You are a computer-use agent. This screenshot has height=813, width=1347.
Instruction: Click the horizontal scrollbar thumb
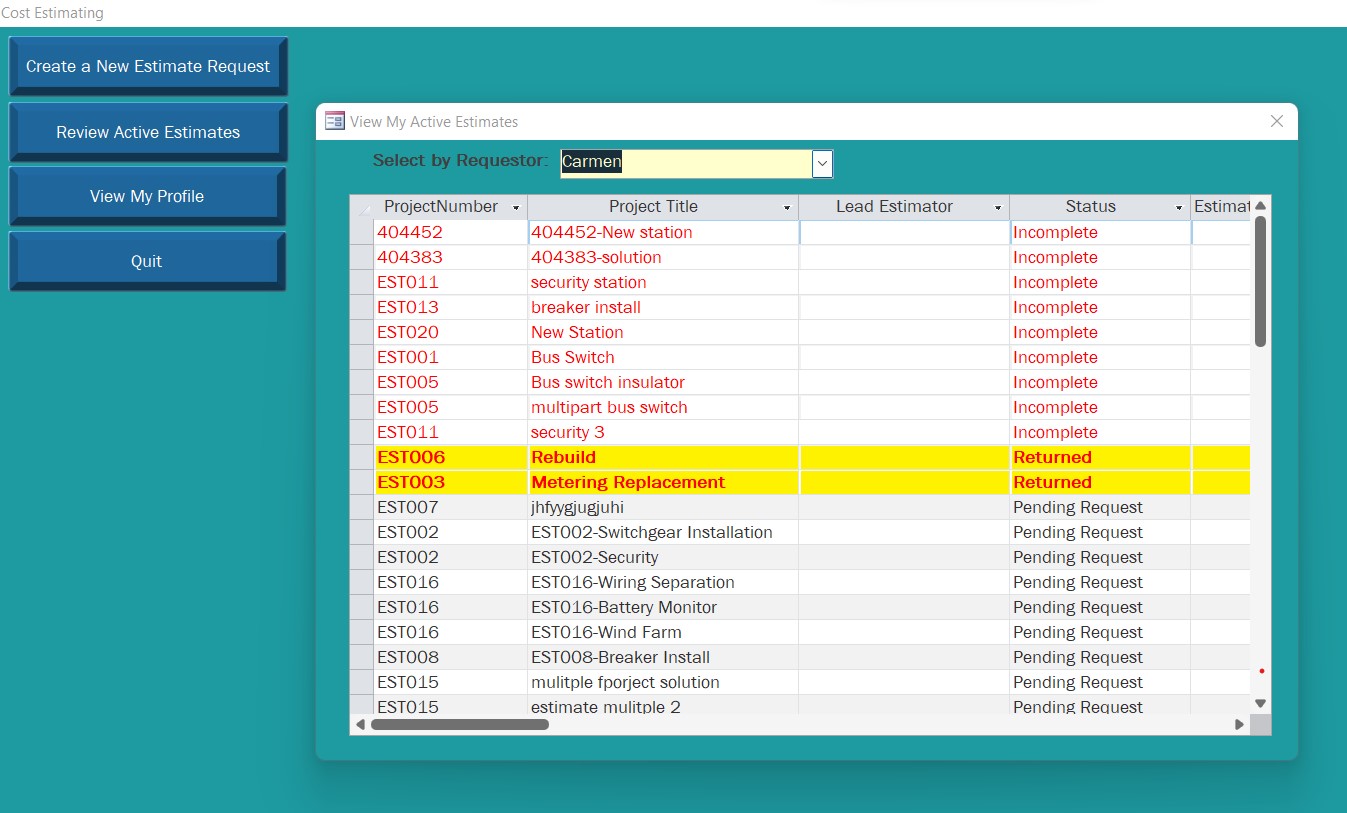(459, 724)
